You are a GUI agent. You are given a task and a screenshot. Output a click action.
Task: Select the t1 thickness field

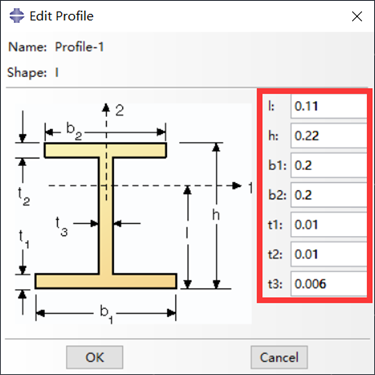[x=329, y=225]
